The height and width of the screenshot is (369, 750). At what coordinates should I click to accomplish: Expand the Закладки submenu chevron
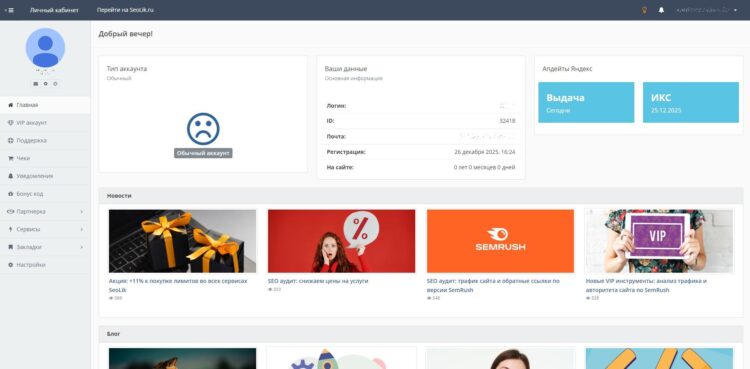pos(81,247)
